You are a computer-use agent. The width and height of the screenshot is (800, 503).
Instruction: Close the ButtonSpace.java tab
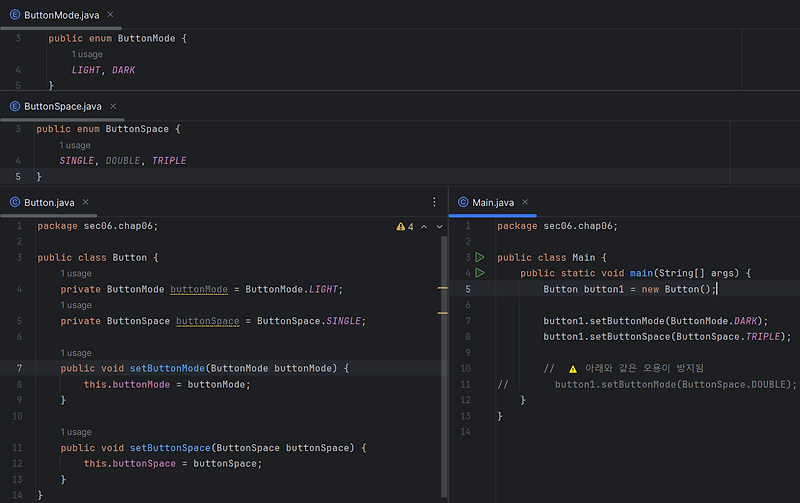(x=113, y=106)
